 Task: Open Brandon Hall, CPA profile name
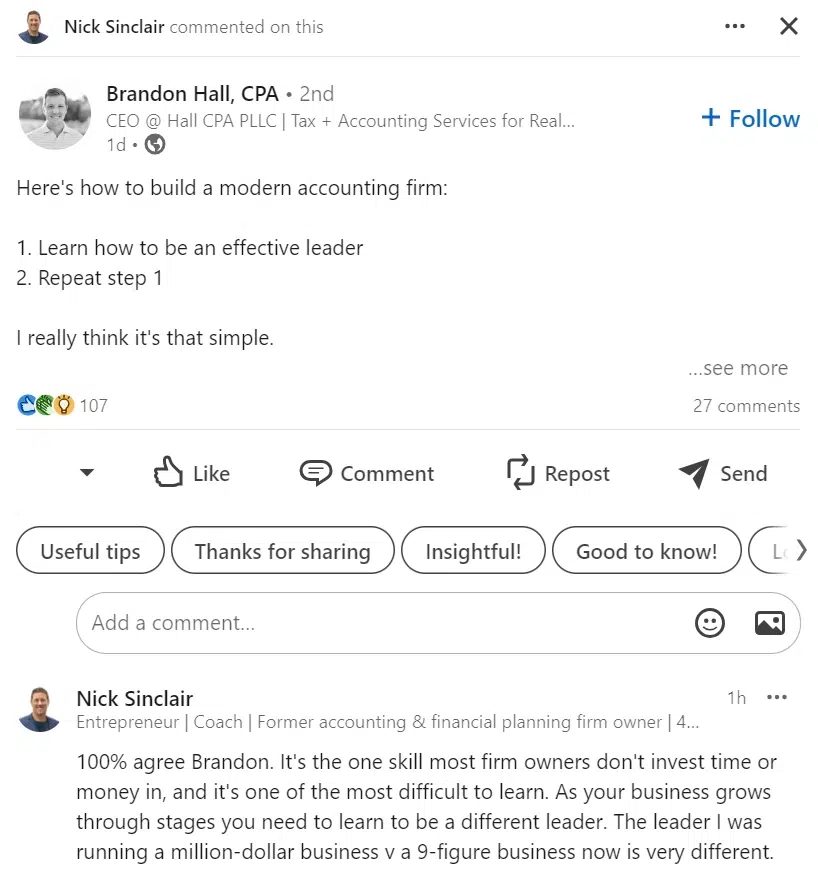click(x=192, y=94)
